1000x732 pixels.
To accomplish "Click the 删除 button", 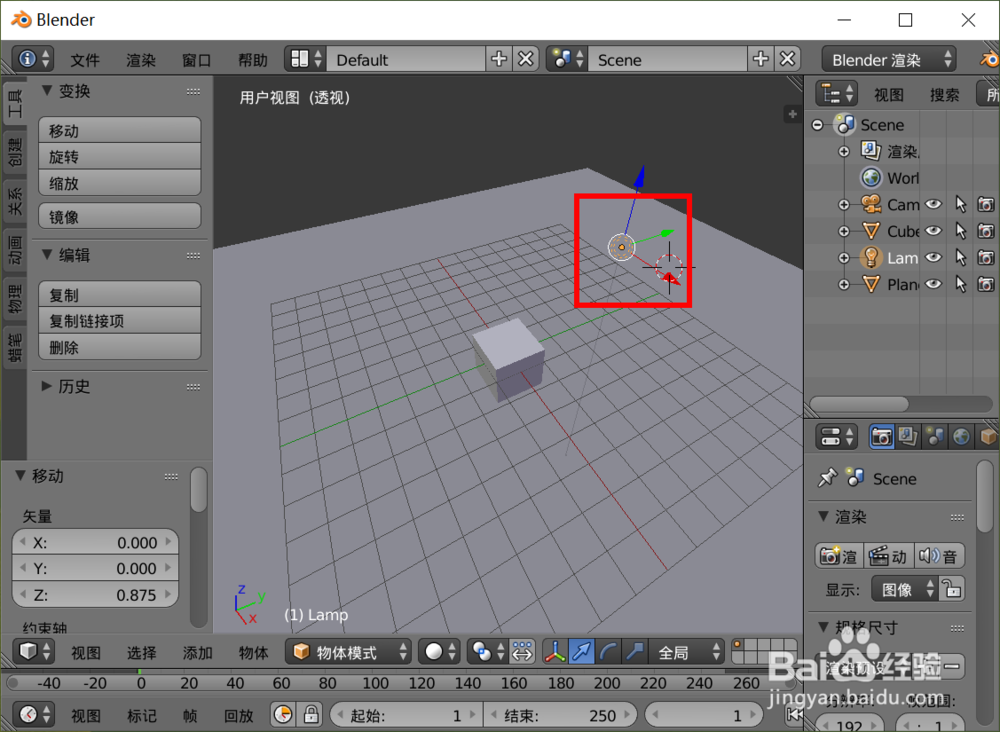I will coord(120,348).
